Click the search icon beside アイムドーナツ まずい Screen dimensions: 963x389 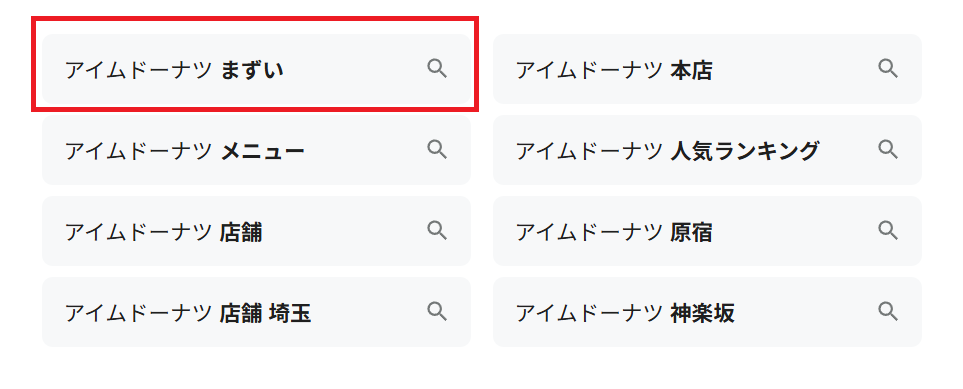[437, 69]
